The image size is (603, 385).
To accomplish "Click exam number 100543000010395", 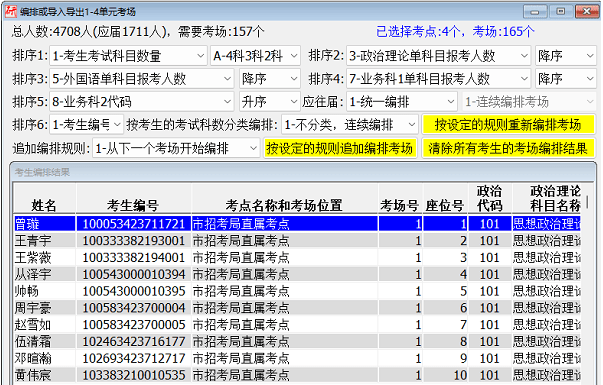I will click(x=134, y=291).
